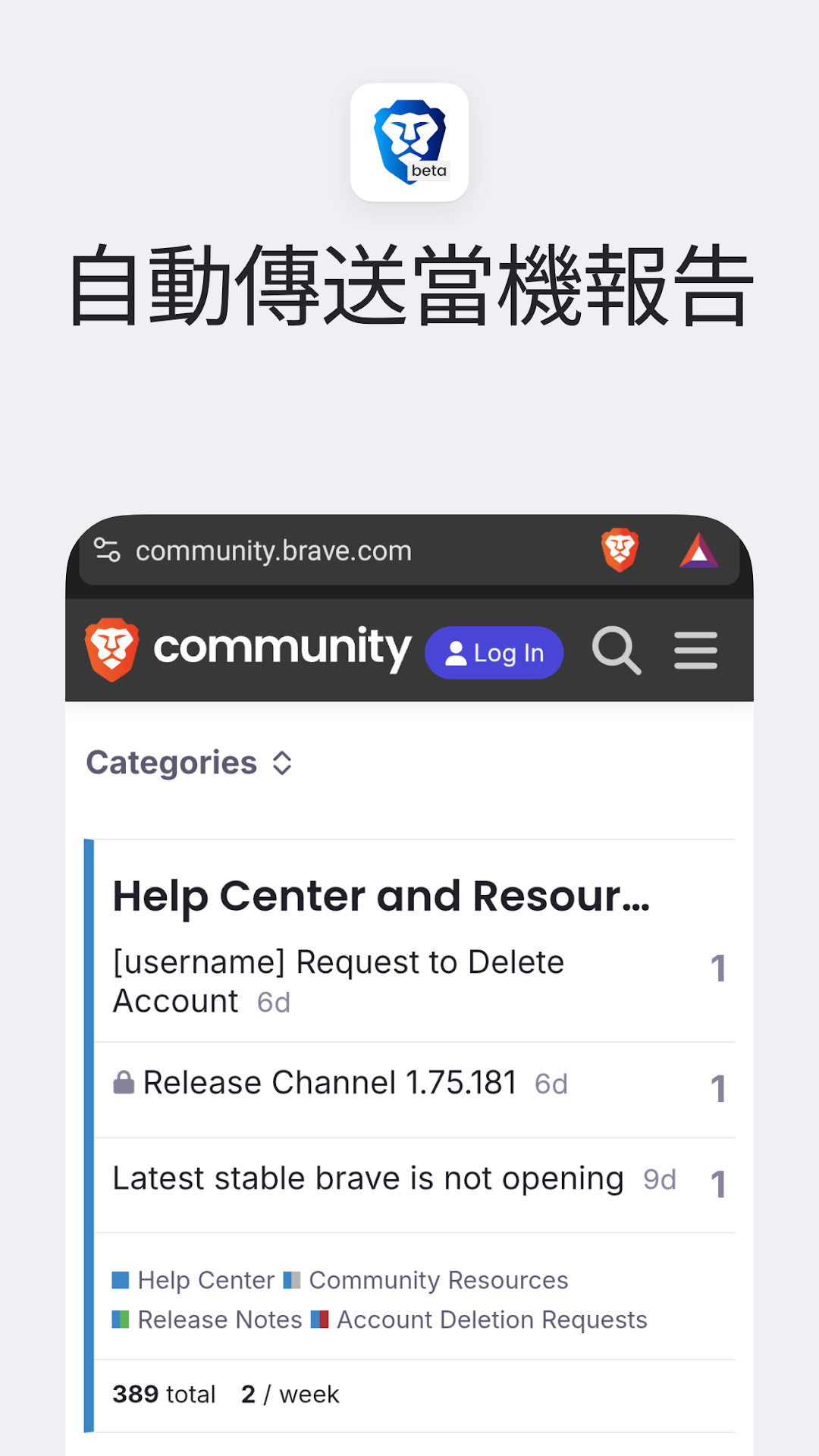
Task: Open Request to Delete Account topic
Action: tap(338, 981)
